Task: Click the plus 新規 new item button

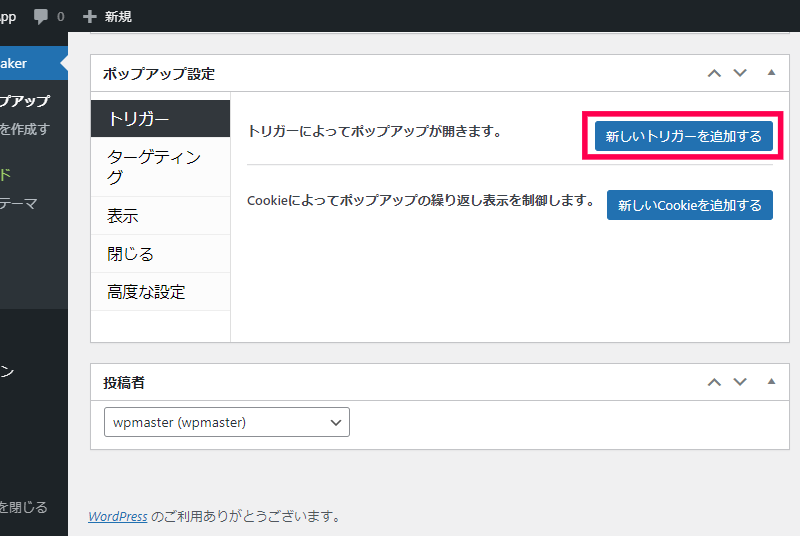Action: (107, 17)
